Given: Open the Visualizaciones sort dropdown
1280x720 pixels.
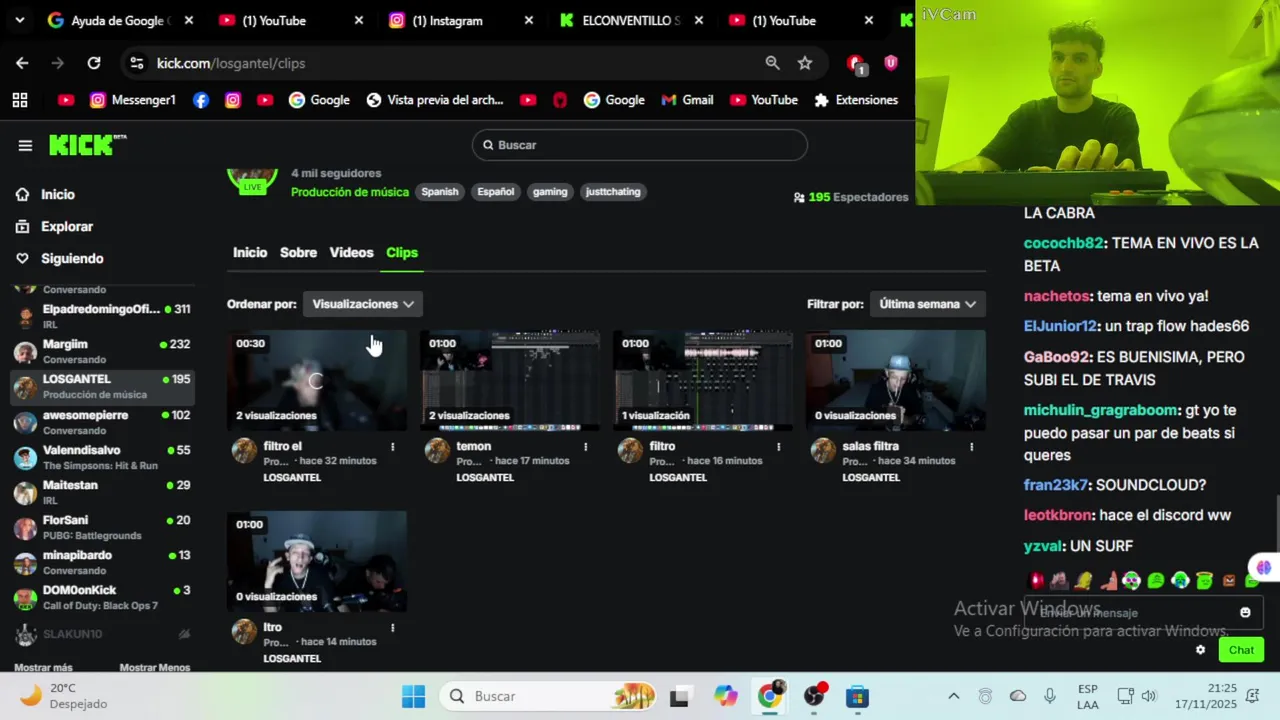Looking at the screenshot, I should point(363,304).
